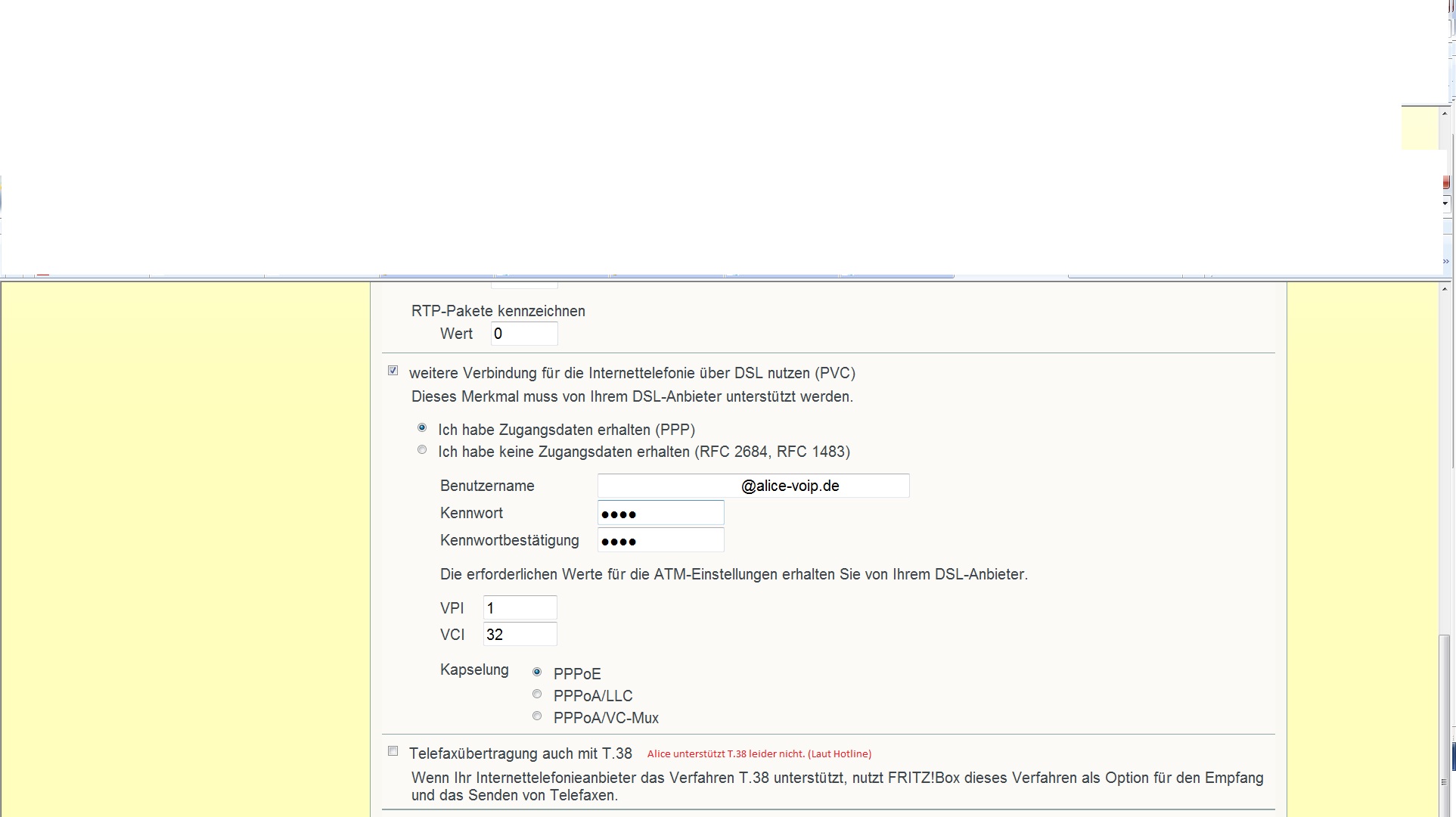Click the Kennwort password field
Viewport: 1456px width, 817px height.
point(660,514)
